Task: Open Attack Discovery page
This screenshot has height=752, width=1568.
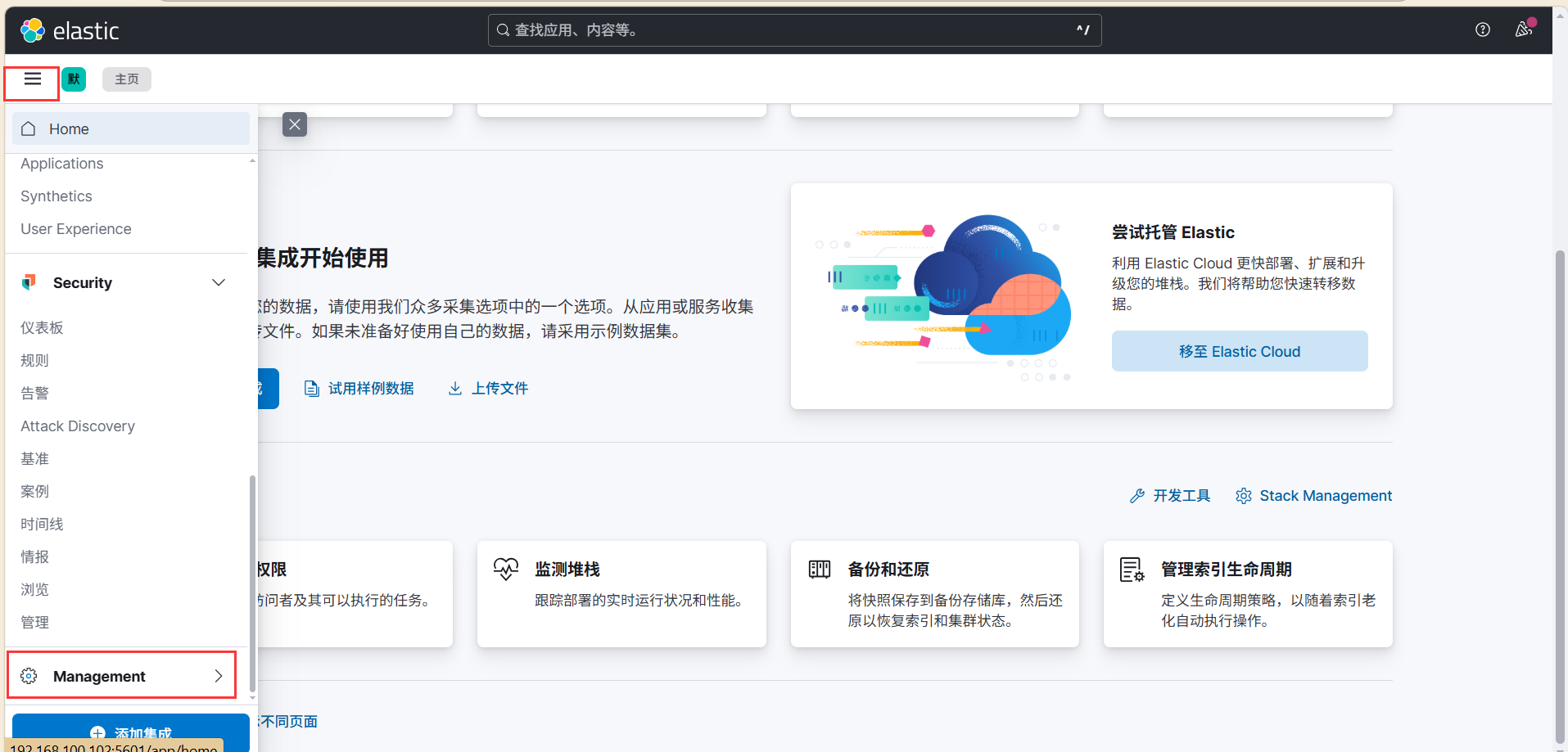Action: (78, 426)
